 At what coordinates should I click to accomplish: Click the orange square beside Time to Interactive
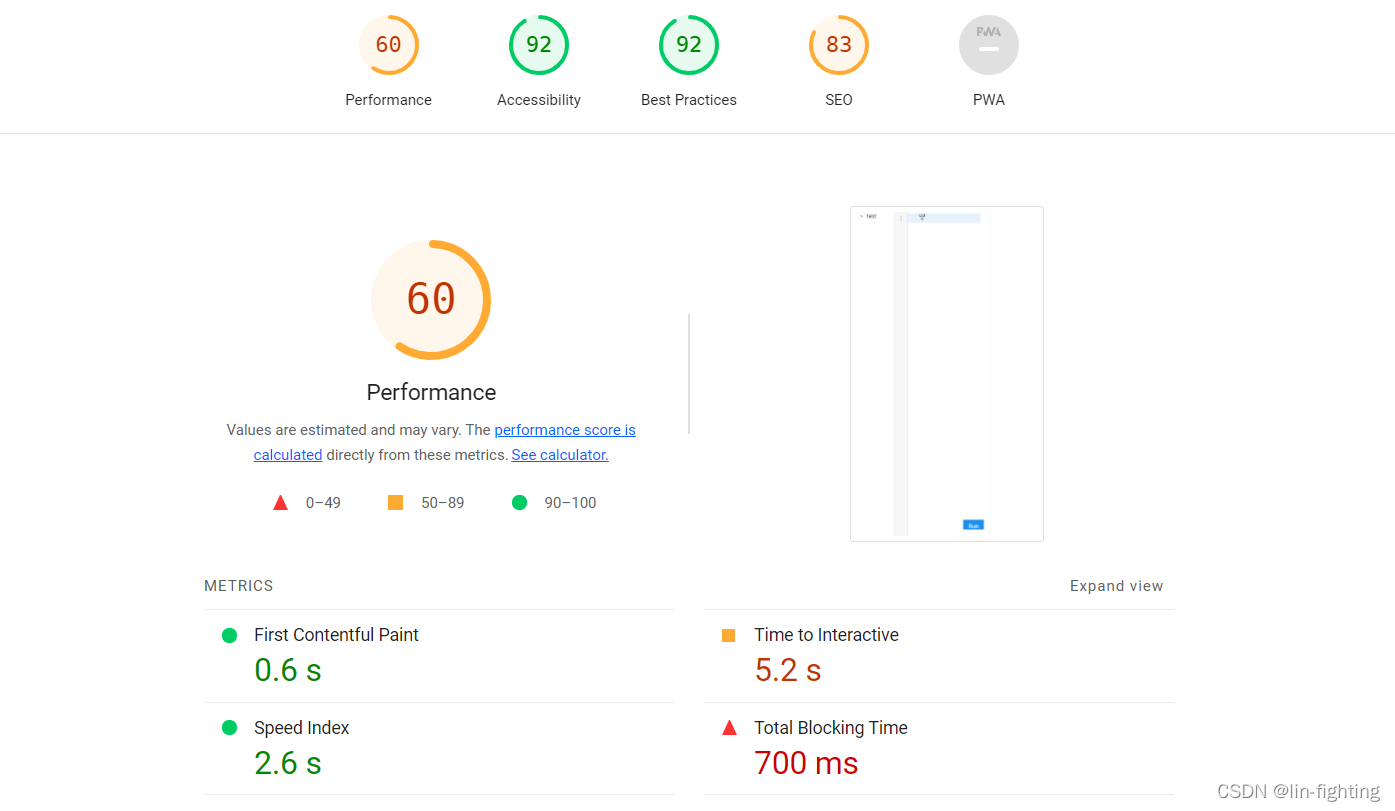click(729, 635)
